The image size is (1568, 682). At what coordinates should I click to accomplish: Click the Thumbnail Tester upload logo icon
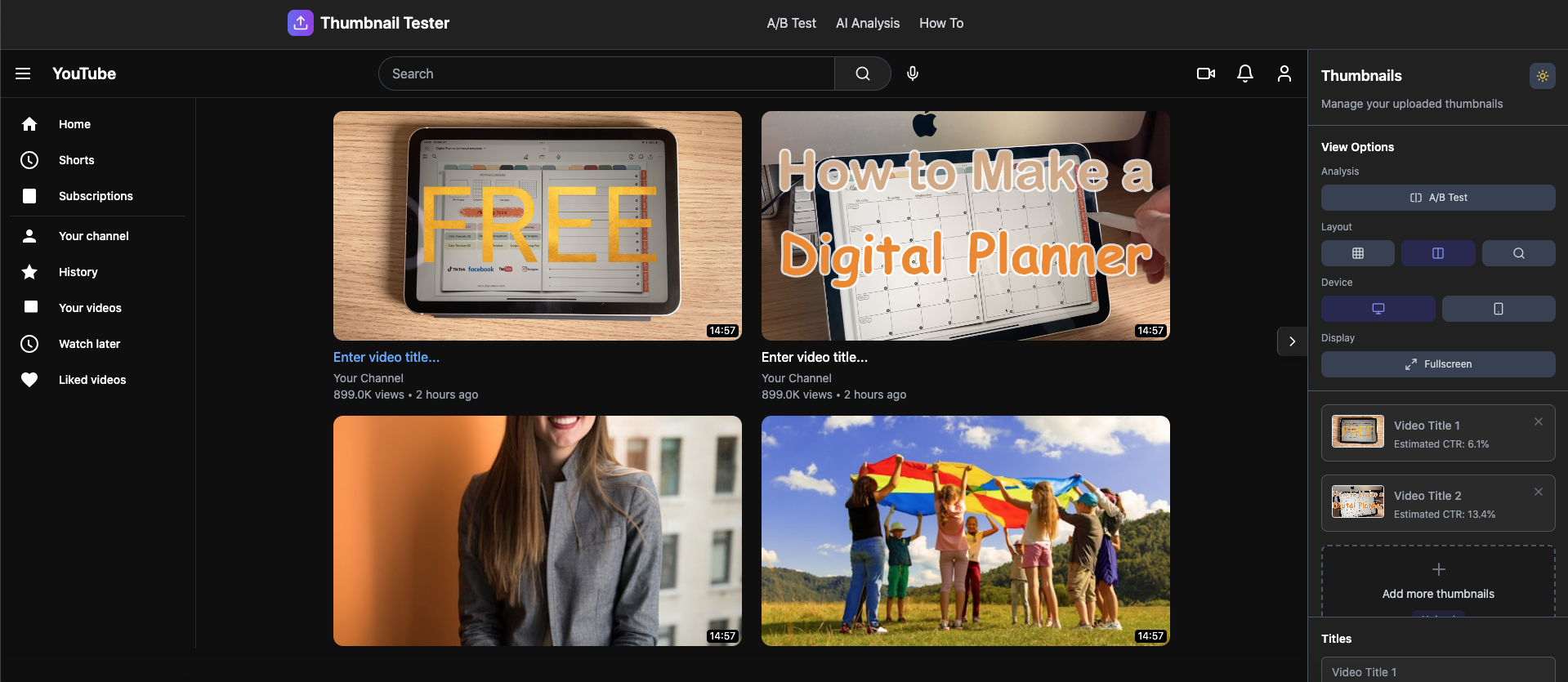pos(301,23)
